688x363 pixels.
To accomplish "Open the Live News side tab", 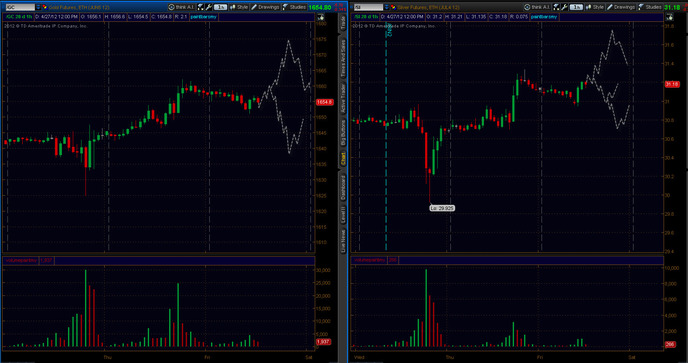I will pos(343,240).
